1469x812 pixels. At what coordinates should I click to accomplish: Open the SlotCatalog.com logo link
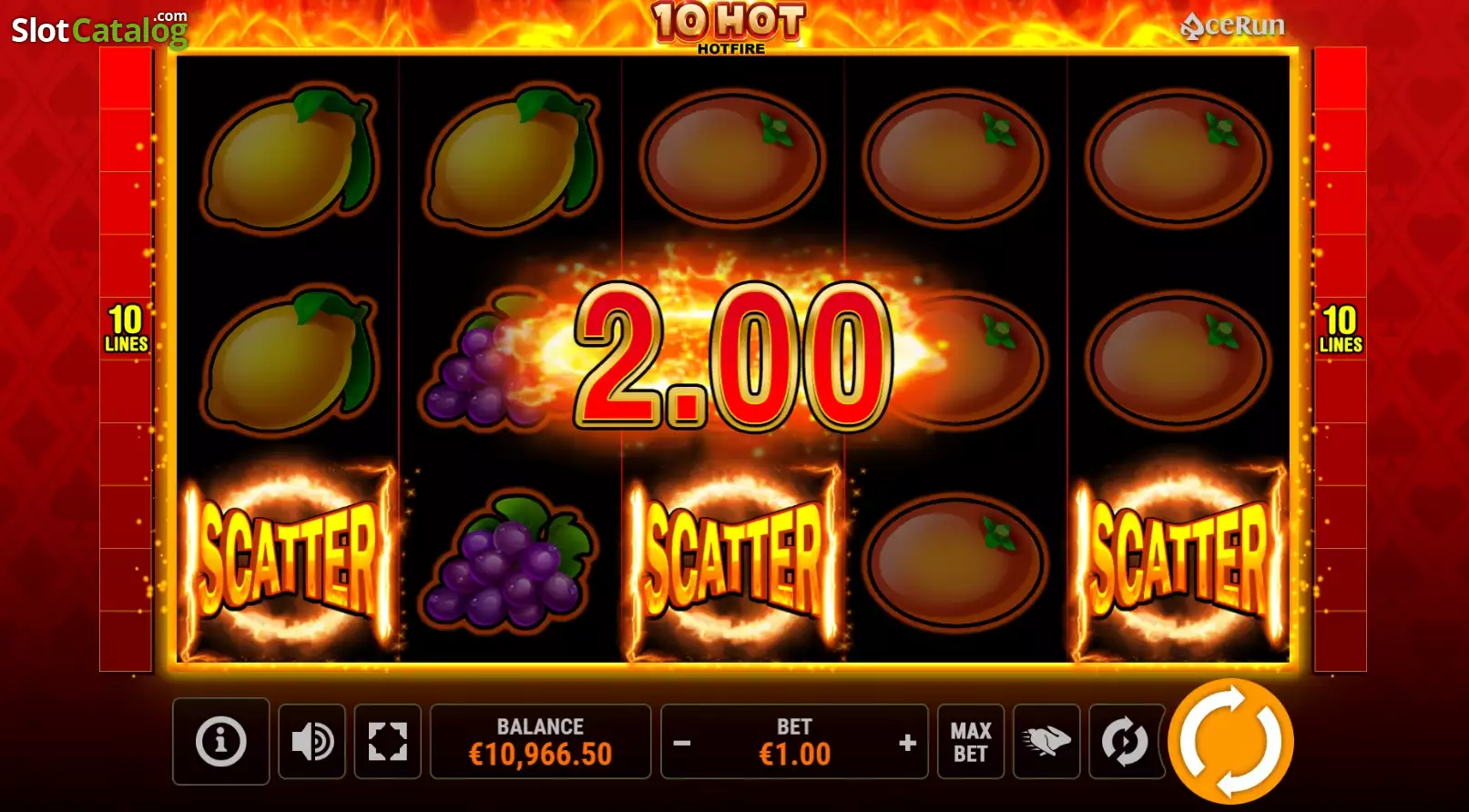click(x=99, y=29)
